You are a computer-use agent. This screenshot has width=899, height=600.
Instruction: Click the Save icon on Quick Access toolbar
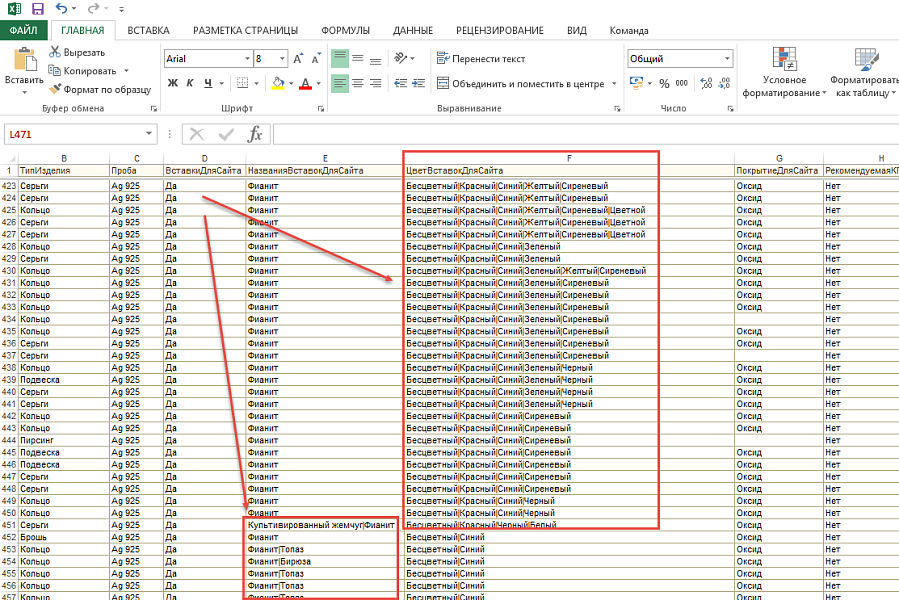[36, 8]
